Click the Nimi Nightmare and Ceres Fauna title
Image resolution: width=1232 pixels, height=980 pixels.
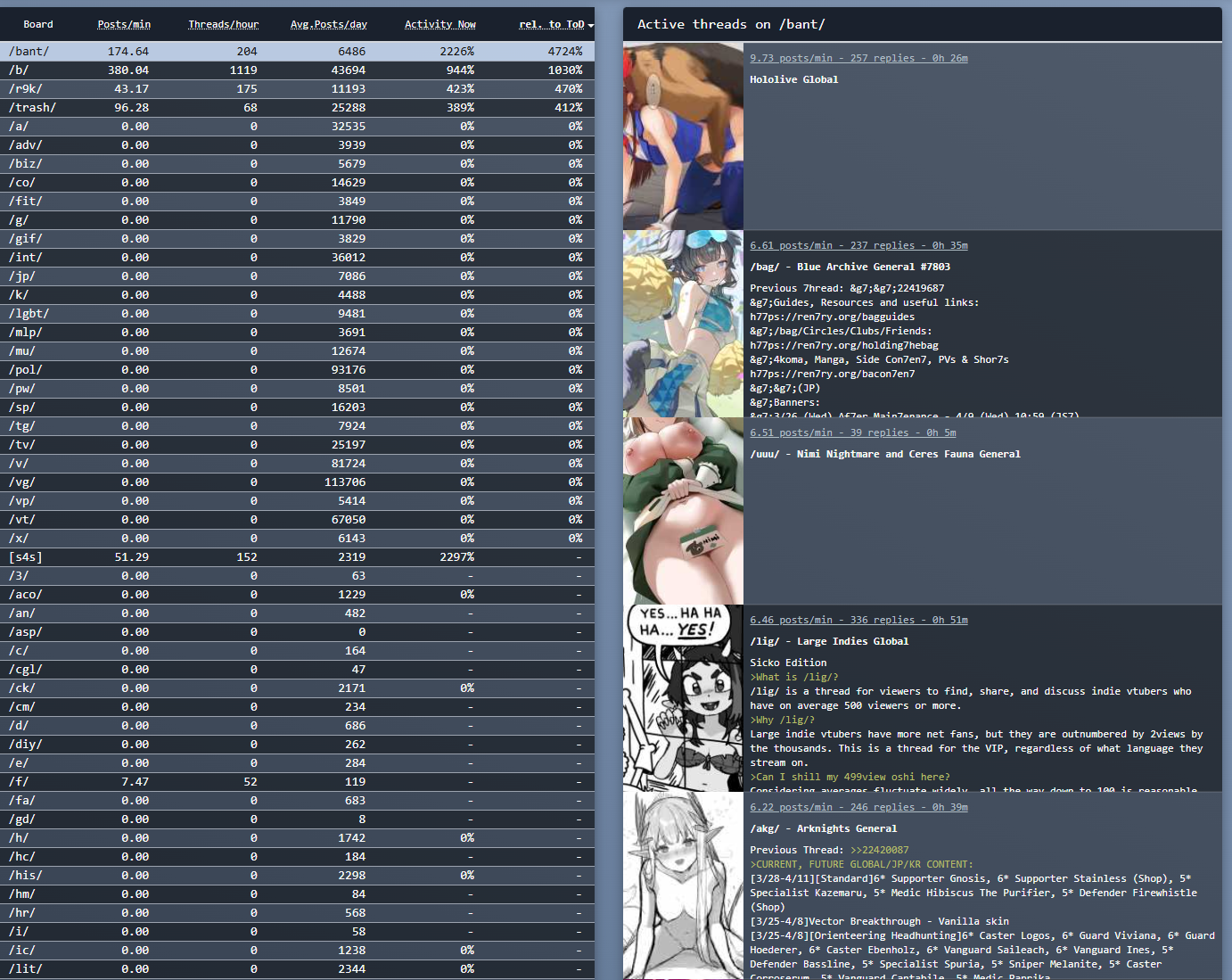click(885, 454)
